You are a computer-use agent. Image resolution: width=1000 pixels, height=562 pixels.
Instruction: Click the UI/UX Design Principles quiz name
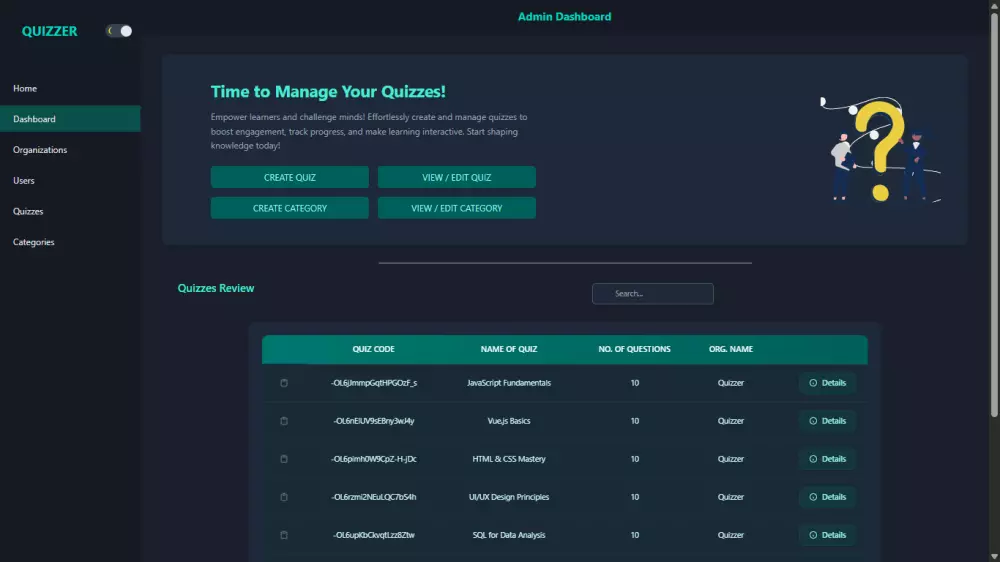pos(509,497)
